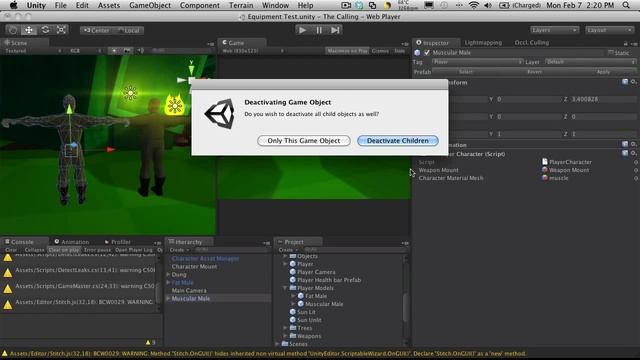640x360 pixels.
Task: Open Project panel options menu icon
Action: 405,243
